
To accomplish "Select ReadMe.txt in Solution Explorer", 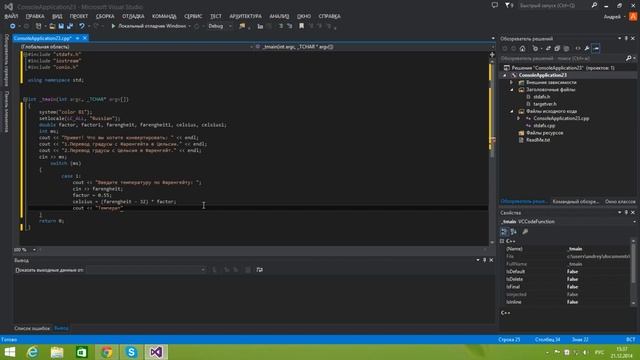I will [x=538, y=140].
